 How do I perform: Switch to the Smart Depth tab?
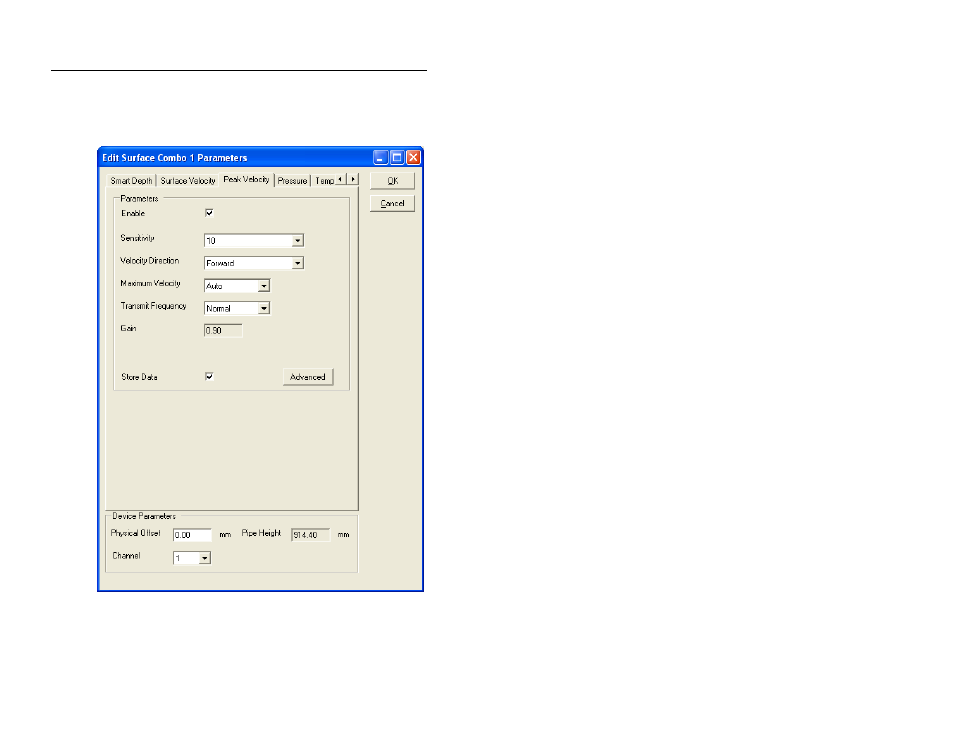click(x=131, y=181)
